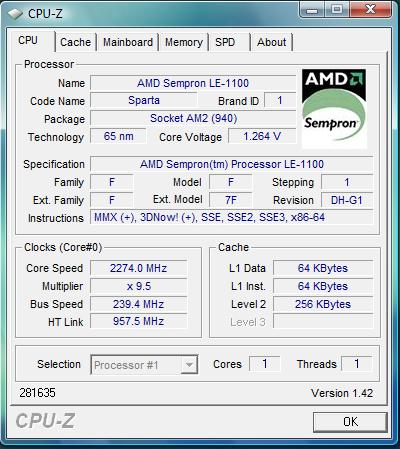Select the Memory tab
Screen dimensions: 400x449
pyautogui.click(x=184, y=42)
